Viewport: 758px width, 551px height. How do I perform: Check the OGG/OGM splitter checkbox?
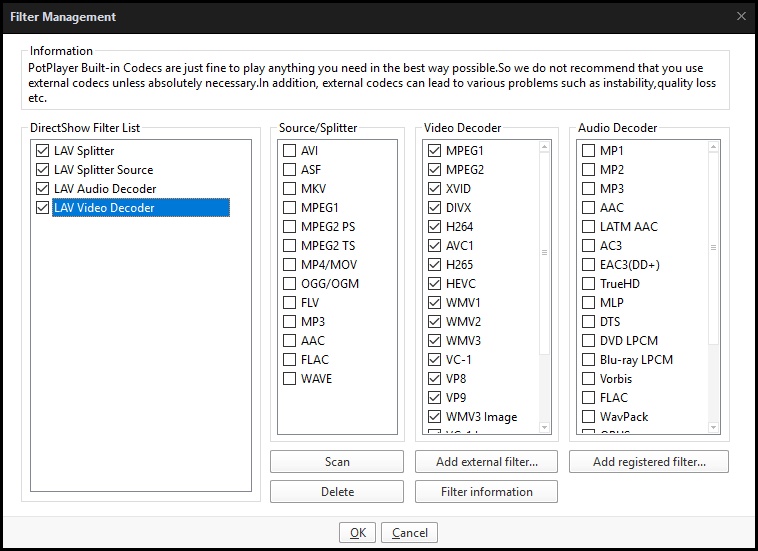tap(290, 284)
